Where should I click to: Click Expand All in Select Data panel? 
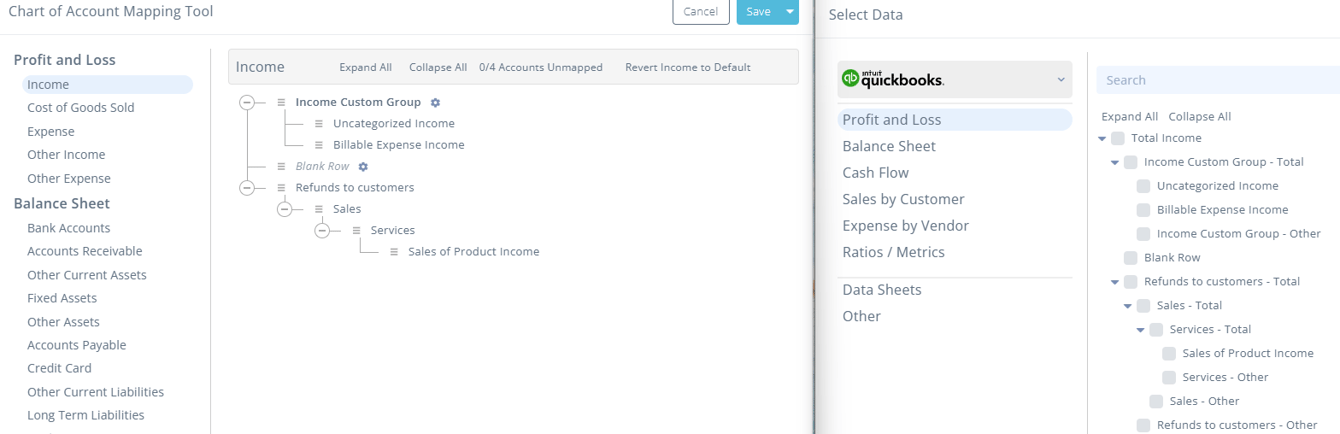tap(1129, 116)
